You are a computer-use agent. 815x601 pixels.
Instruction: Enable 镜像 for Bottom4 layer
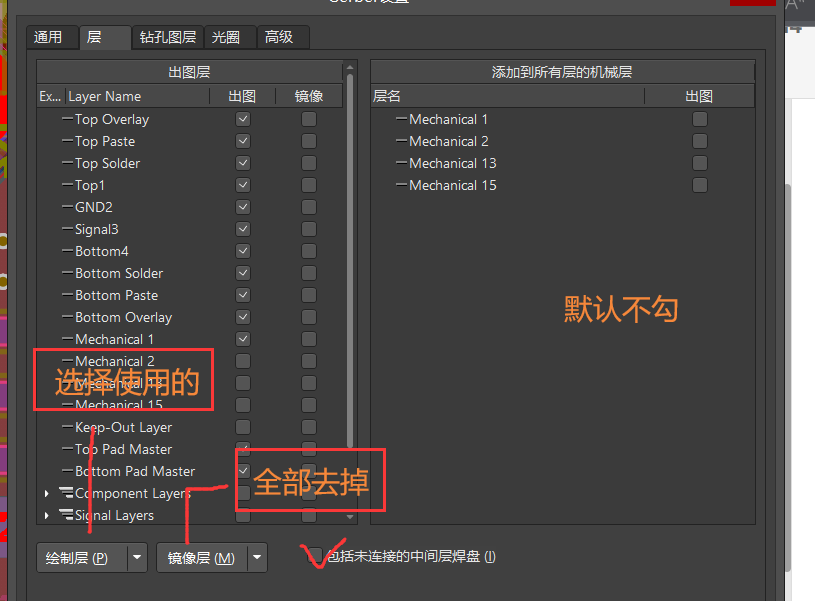point(309,251)
